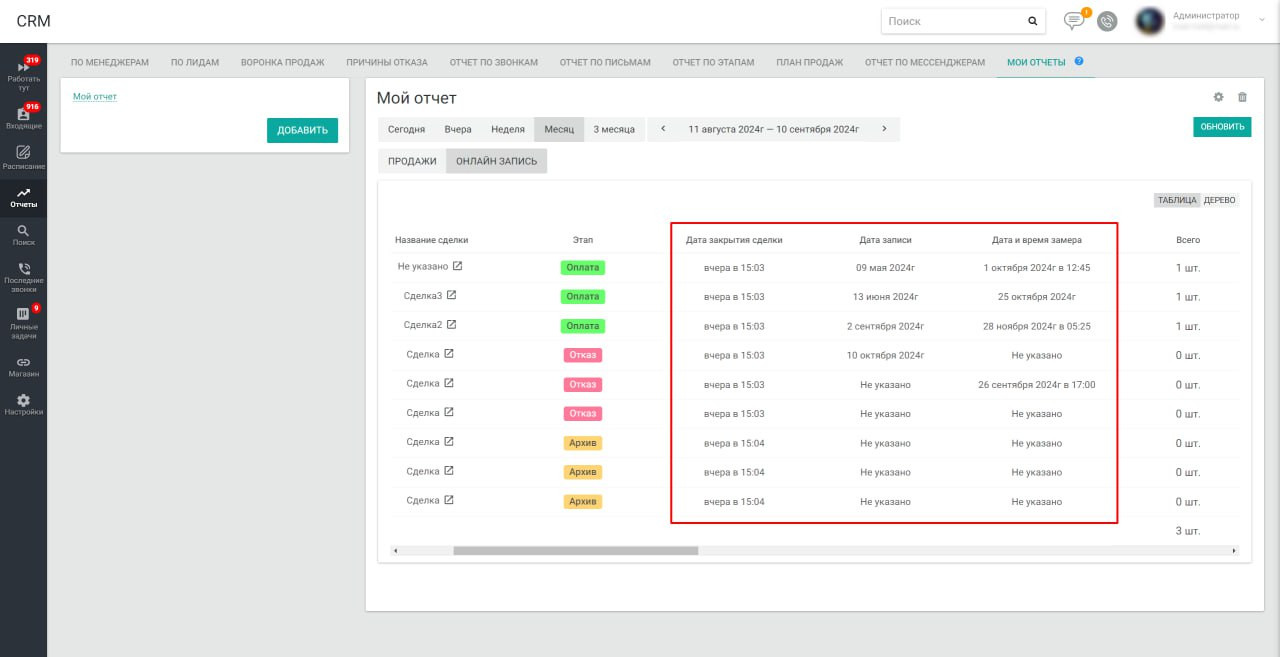Select the Неделя period filter
This screenshot has height=657, width=1280.
click(507, 129)
